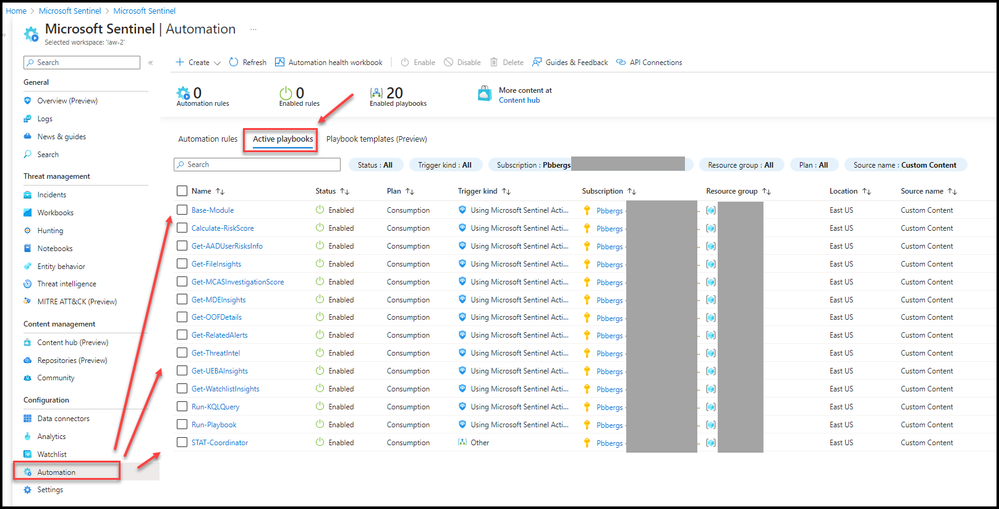Open Watchlist icon in sidebar
Screen dimensions: 999x509
pos(27,454)
